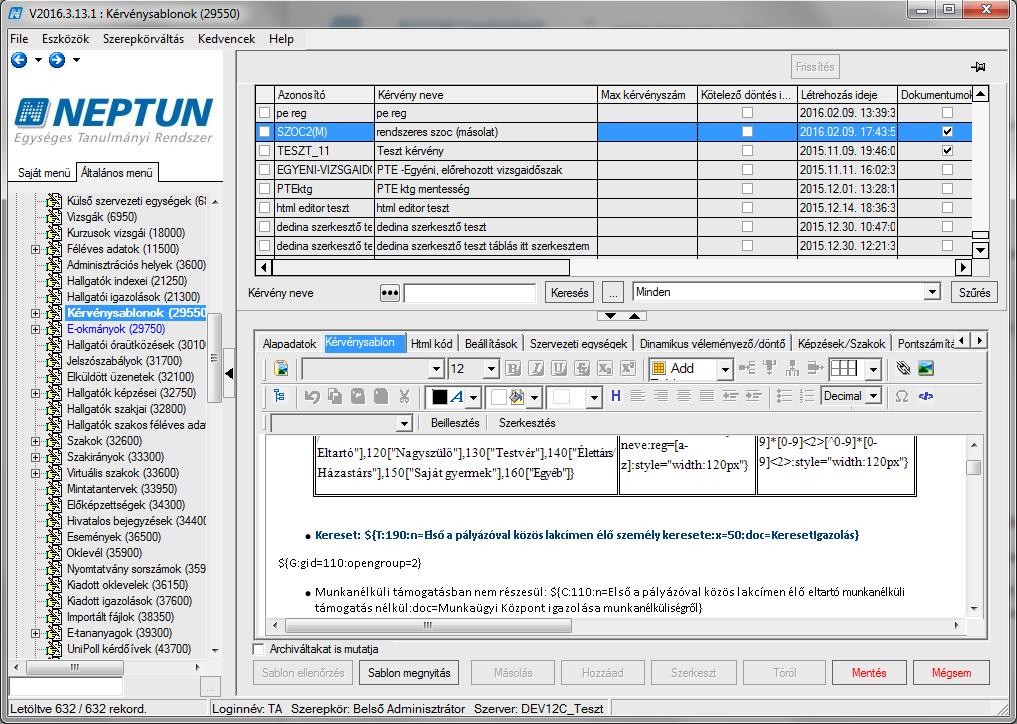Click the Mégsem button
The height and width of the screenshot is (724, 1017).
pos(951,673)
